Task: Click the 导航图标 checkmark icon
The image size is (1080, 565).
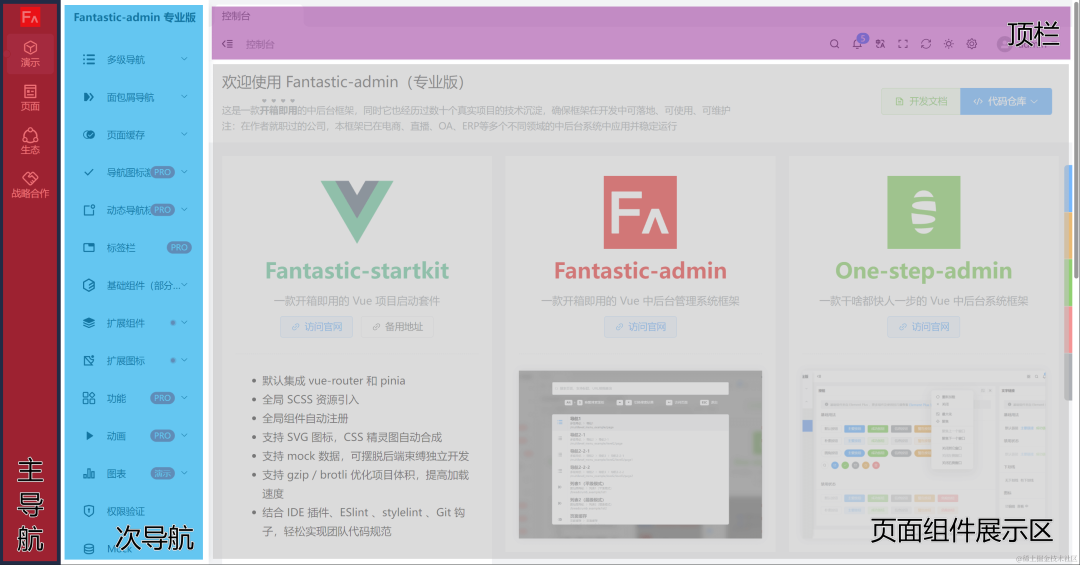Action: pos(89,172)
